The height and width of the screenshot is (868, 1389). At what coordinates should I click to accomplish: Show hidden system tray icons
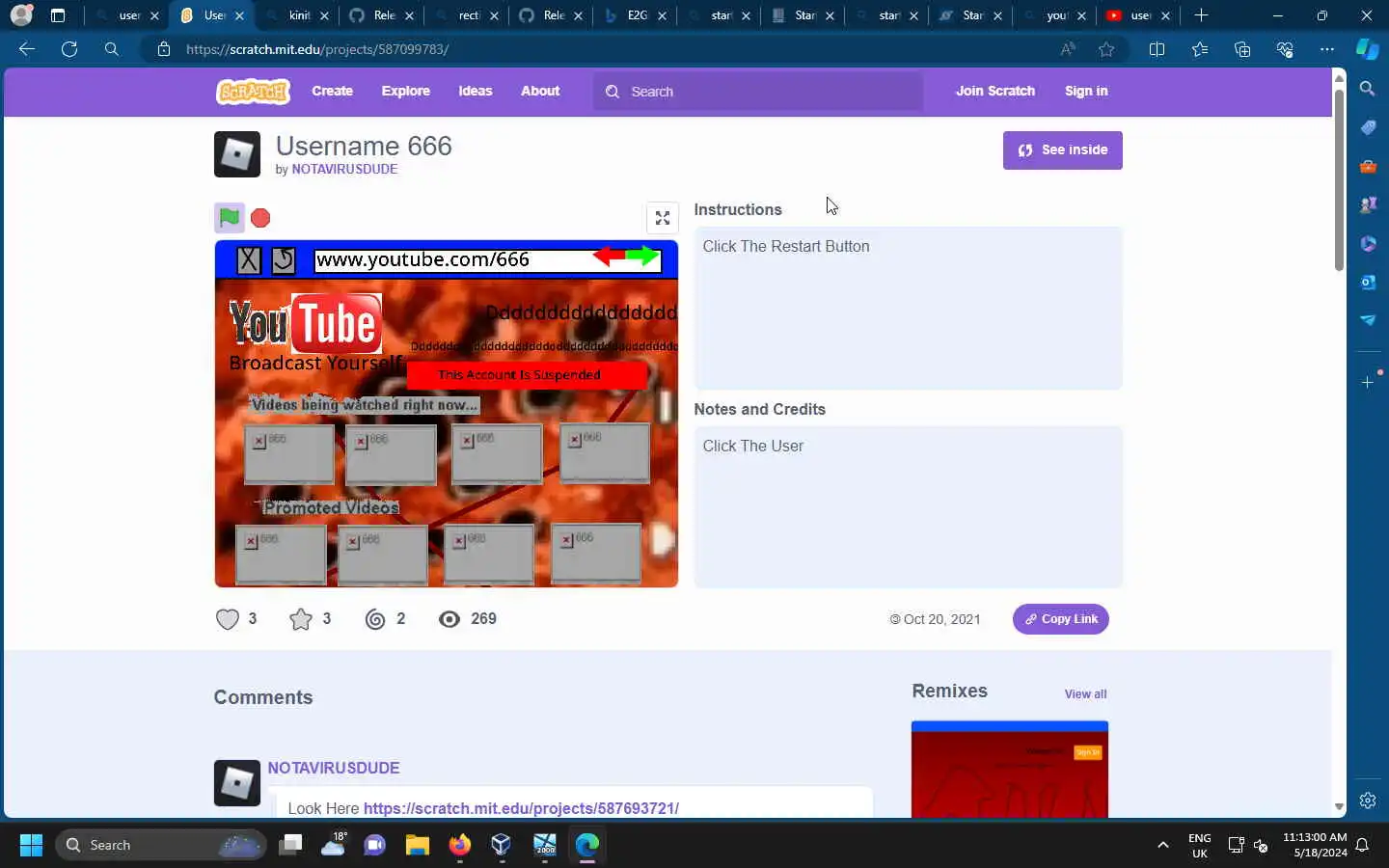[1163, 845]
